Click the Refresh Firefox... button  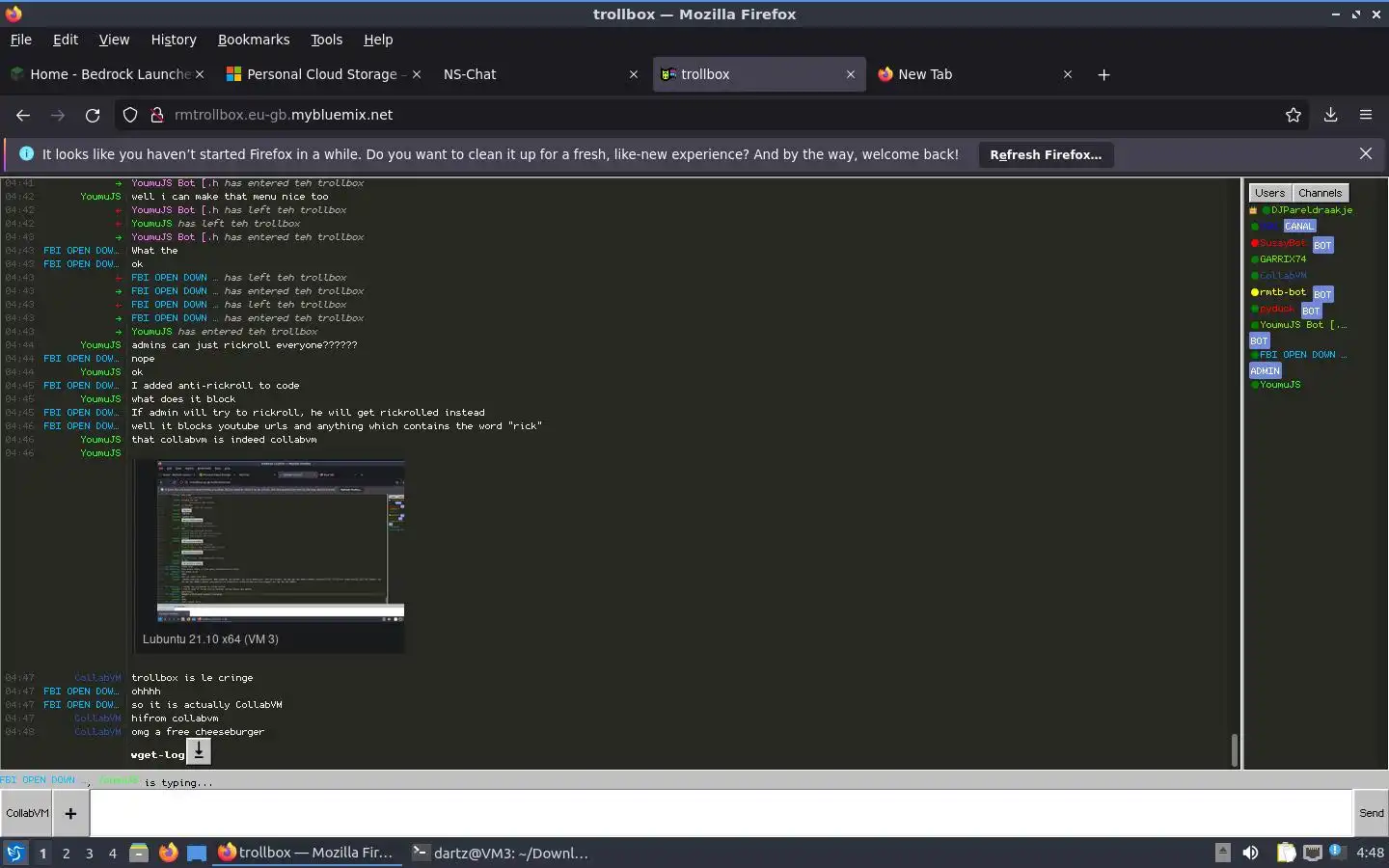tap(1046, 154)
